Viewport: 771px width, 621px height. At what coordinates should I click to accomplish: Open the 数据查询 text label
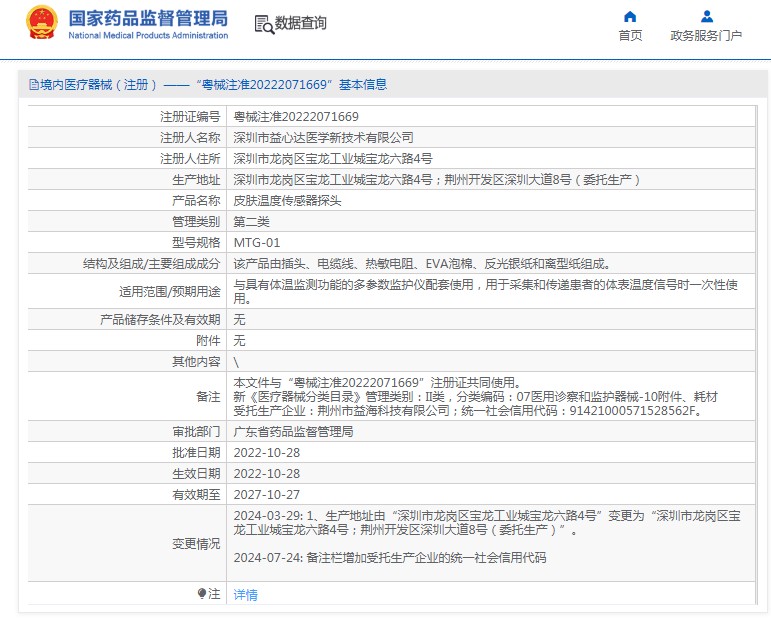(x=301, y=23)
